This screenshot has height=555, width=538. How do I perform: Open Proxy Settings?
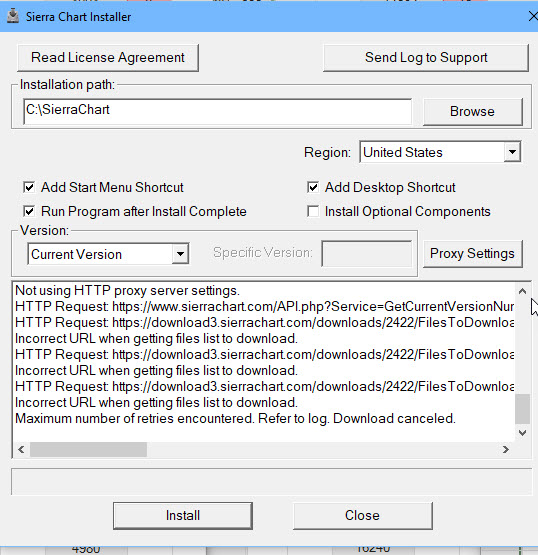pos(472,253)
